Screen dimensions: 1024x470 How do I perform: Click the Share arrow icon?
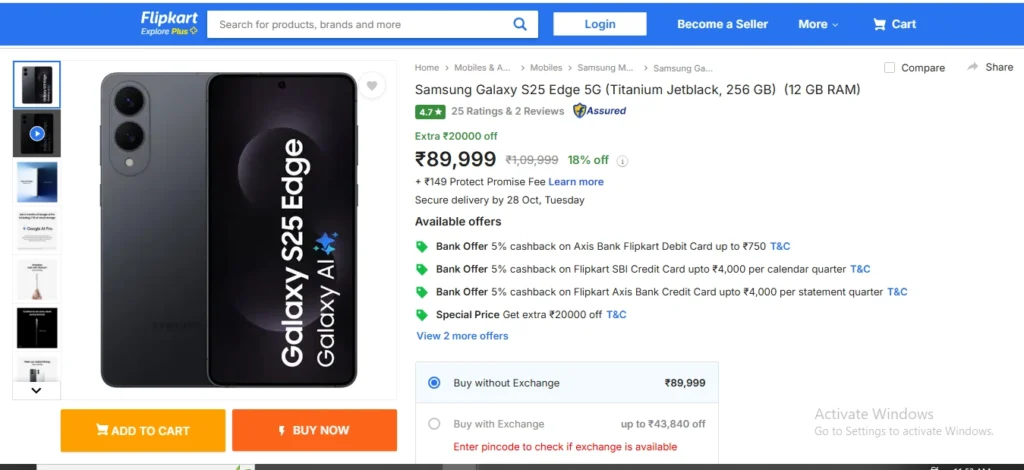tap(973, 67)
